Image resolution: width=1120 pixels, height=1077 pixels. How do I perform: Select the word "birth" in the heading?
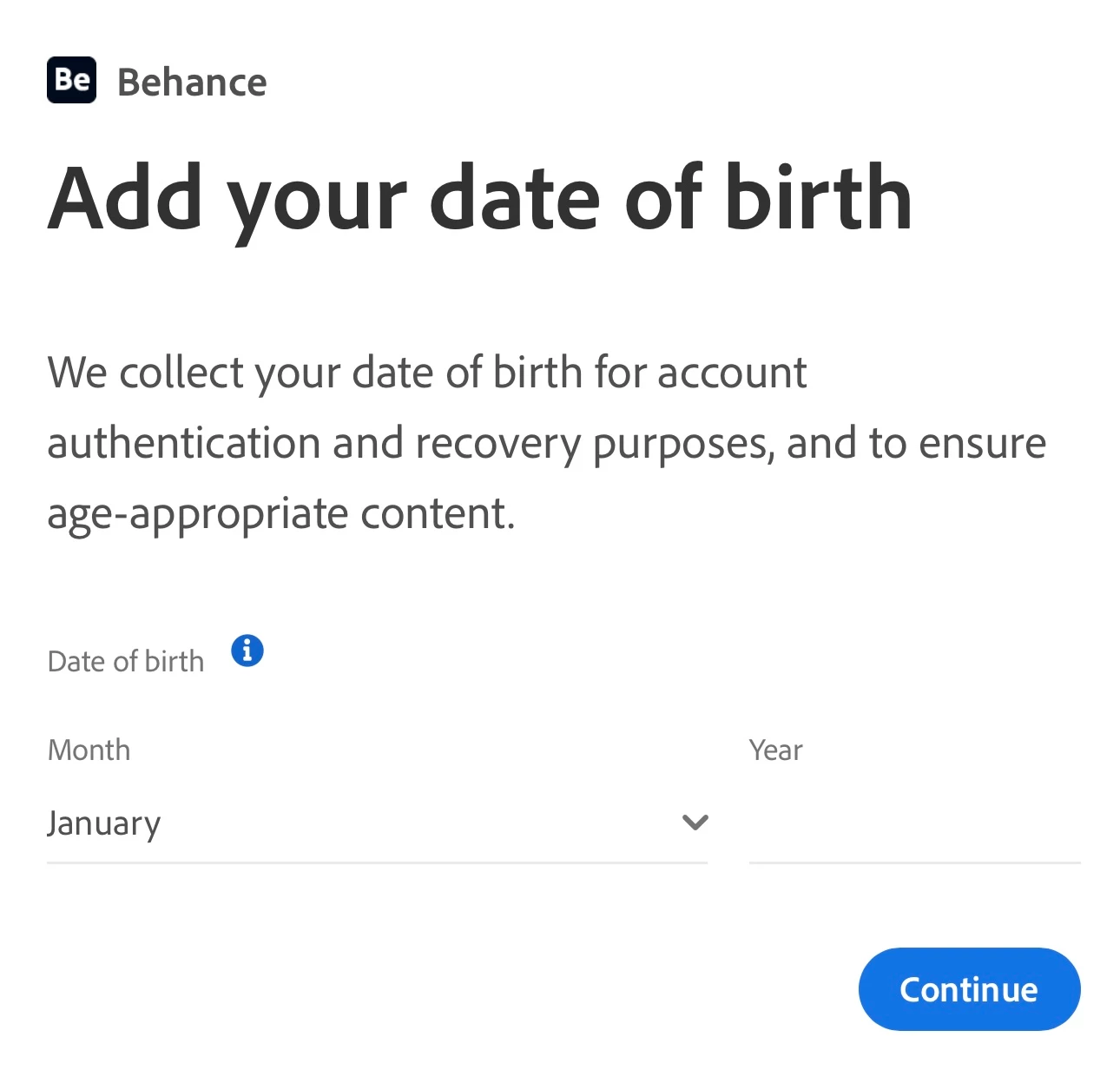coord(819,196)
